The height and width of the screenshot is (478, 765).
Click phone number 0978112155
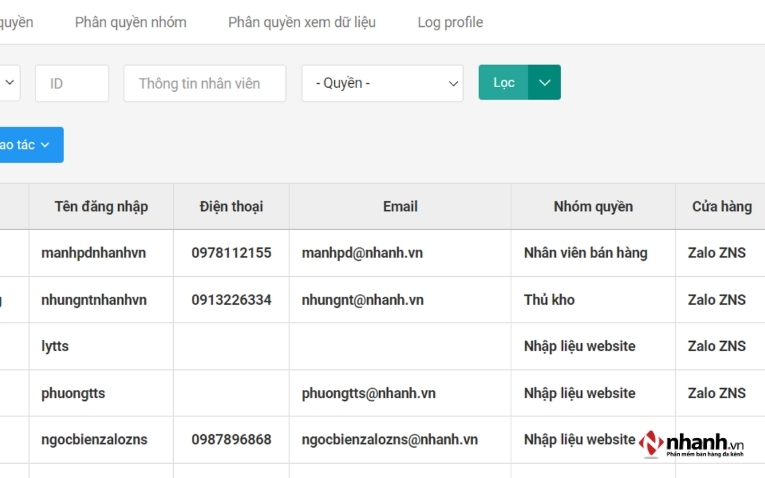click(231, 253)
